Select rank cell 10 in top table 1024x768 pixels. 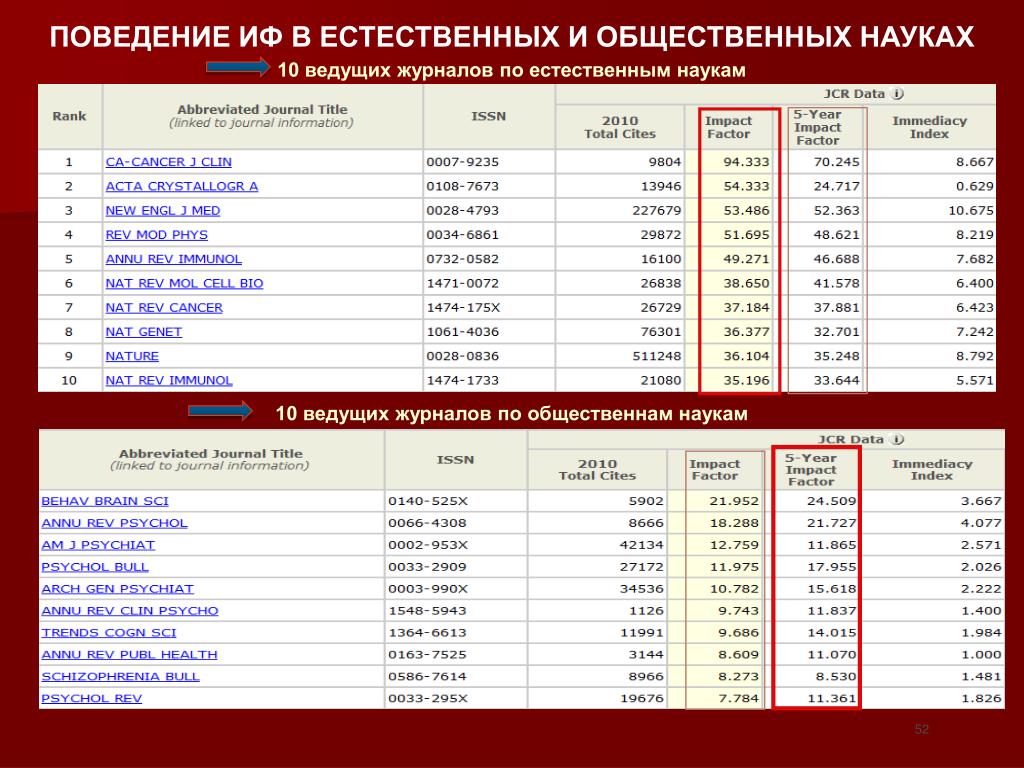[69, 380]
